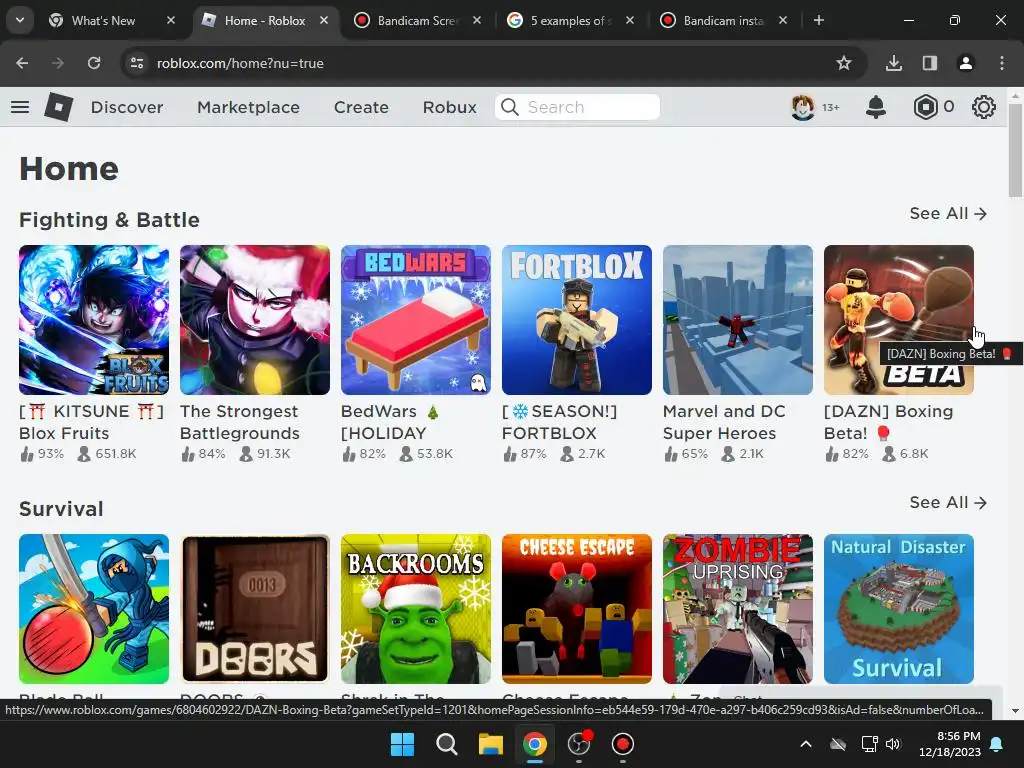The width and height of the screenshot is (1024, 768).
Task: Open Chrome three-dot menu
Action: pos(1002,63)
